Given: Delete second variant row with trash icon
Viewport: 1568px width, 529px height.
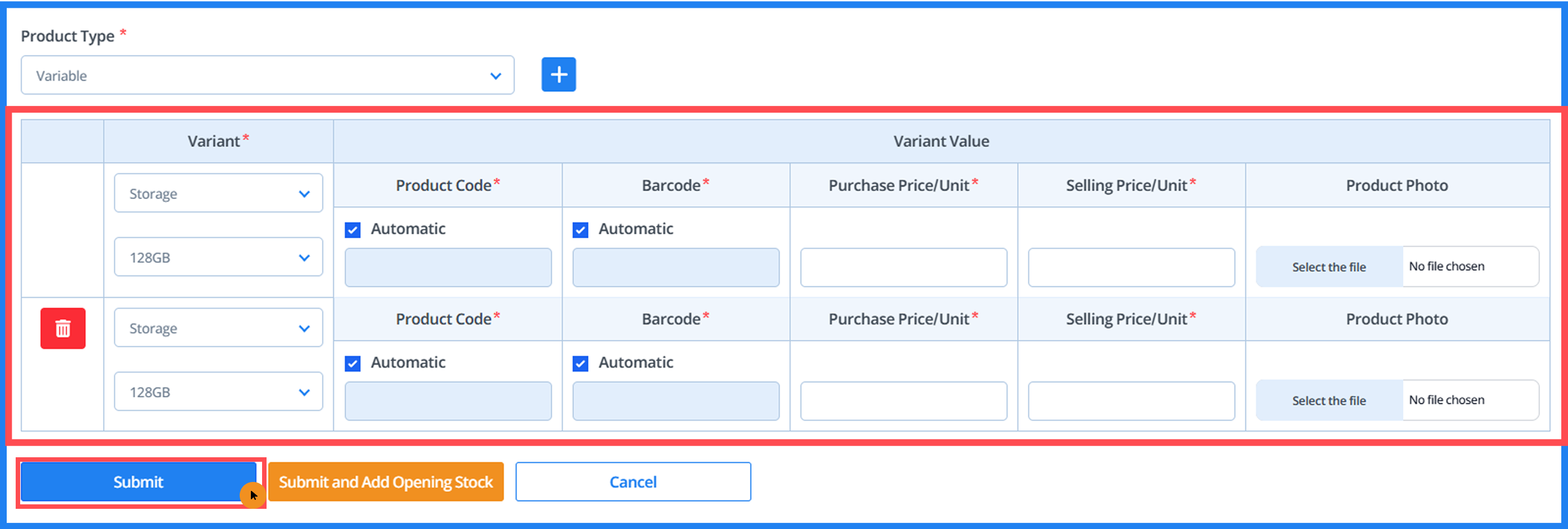Looking at the screenshot, I should [63, 328].
